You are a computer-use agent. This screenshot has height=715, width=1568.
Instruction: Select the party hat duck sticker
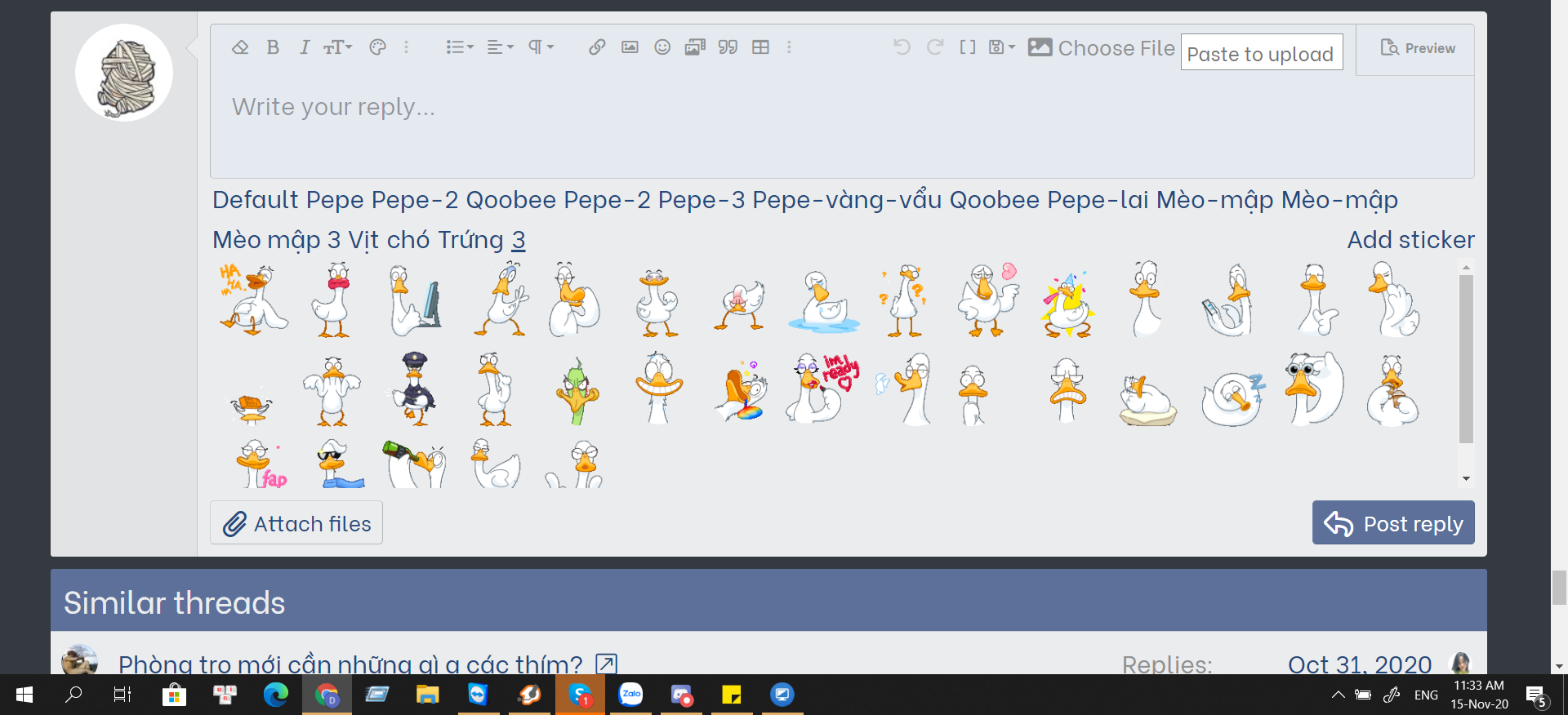1067,304
